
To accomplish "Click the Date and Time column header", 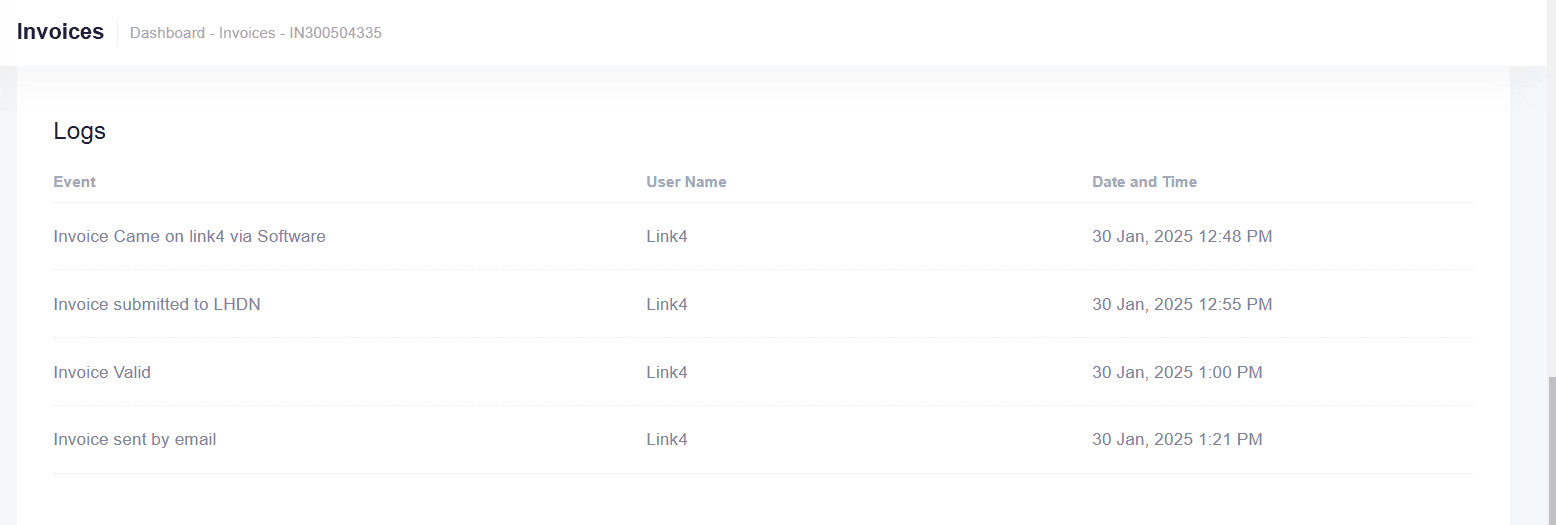I will pos(1144,182).
